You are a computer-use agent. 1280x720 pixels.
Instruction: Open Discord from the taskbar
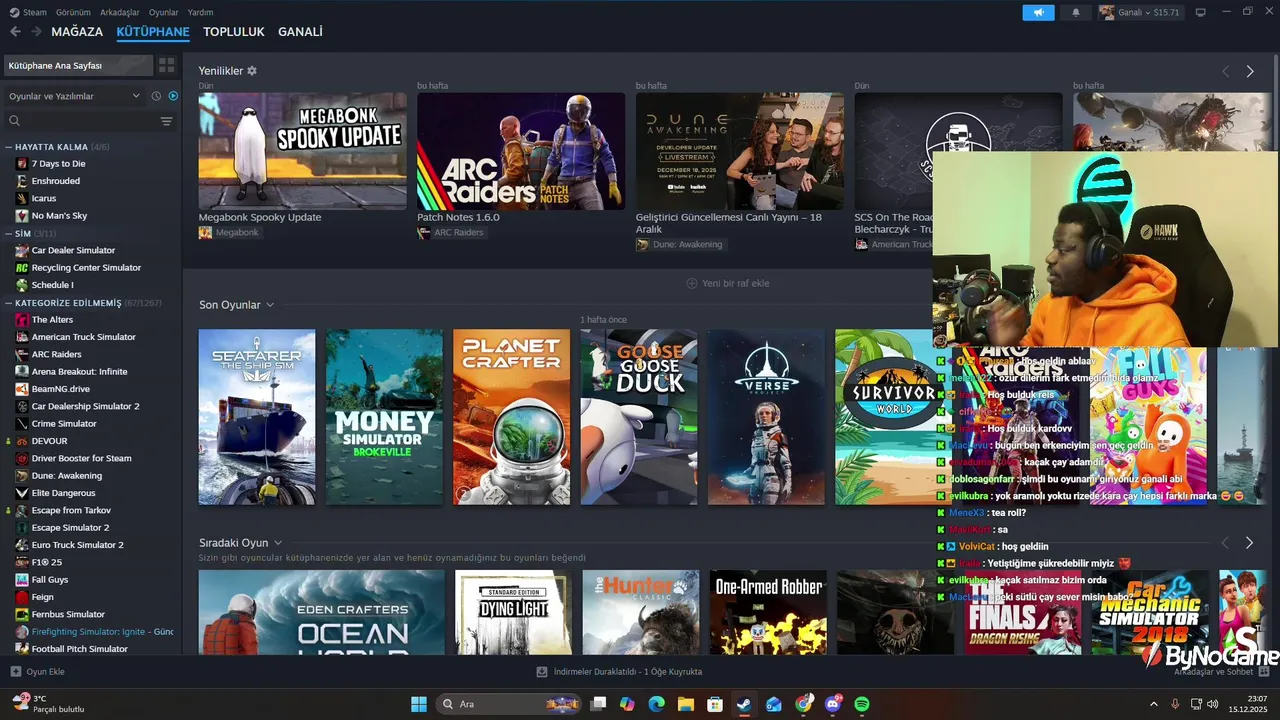[833, 704]
